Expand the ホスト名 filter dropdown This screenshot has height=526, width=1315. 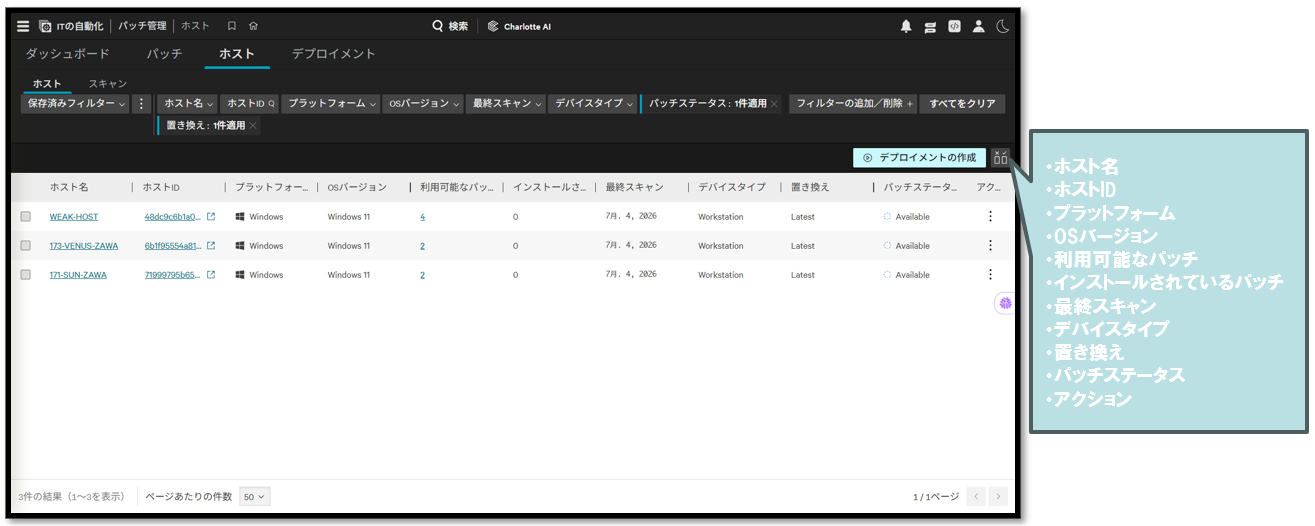coord(188,103)
